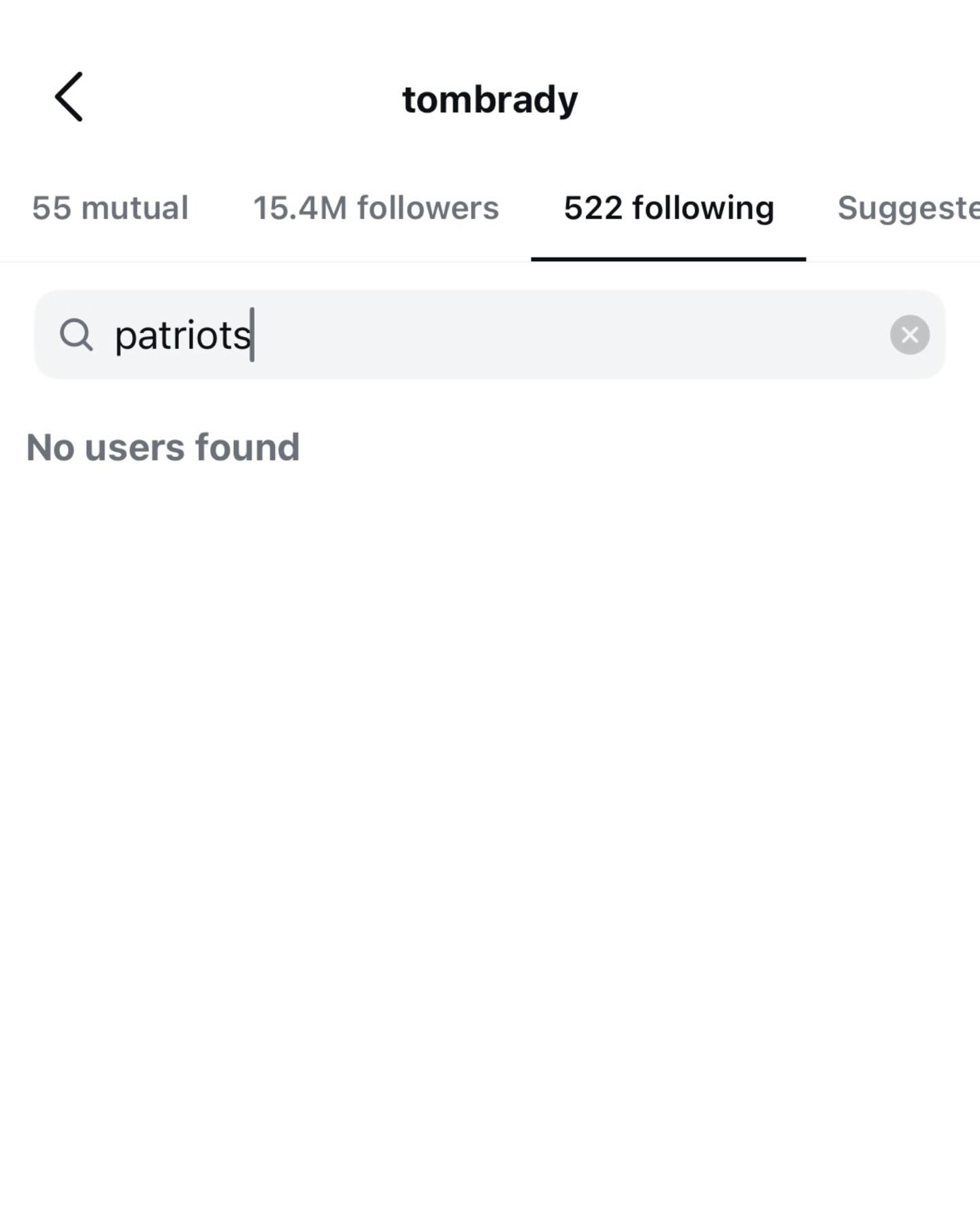Image resolution: width=980 pixels, height=1224 pixels.
Task: Tap the tombrady username title
Action: point(489,99)
